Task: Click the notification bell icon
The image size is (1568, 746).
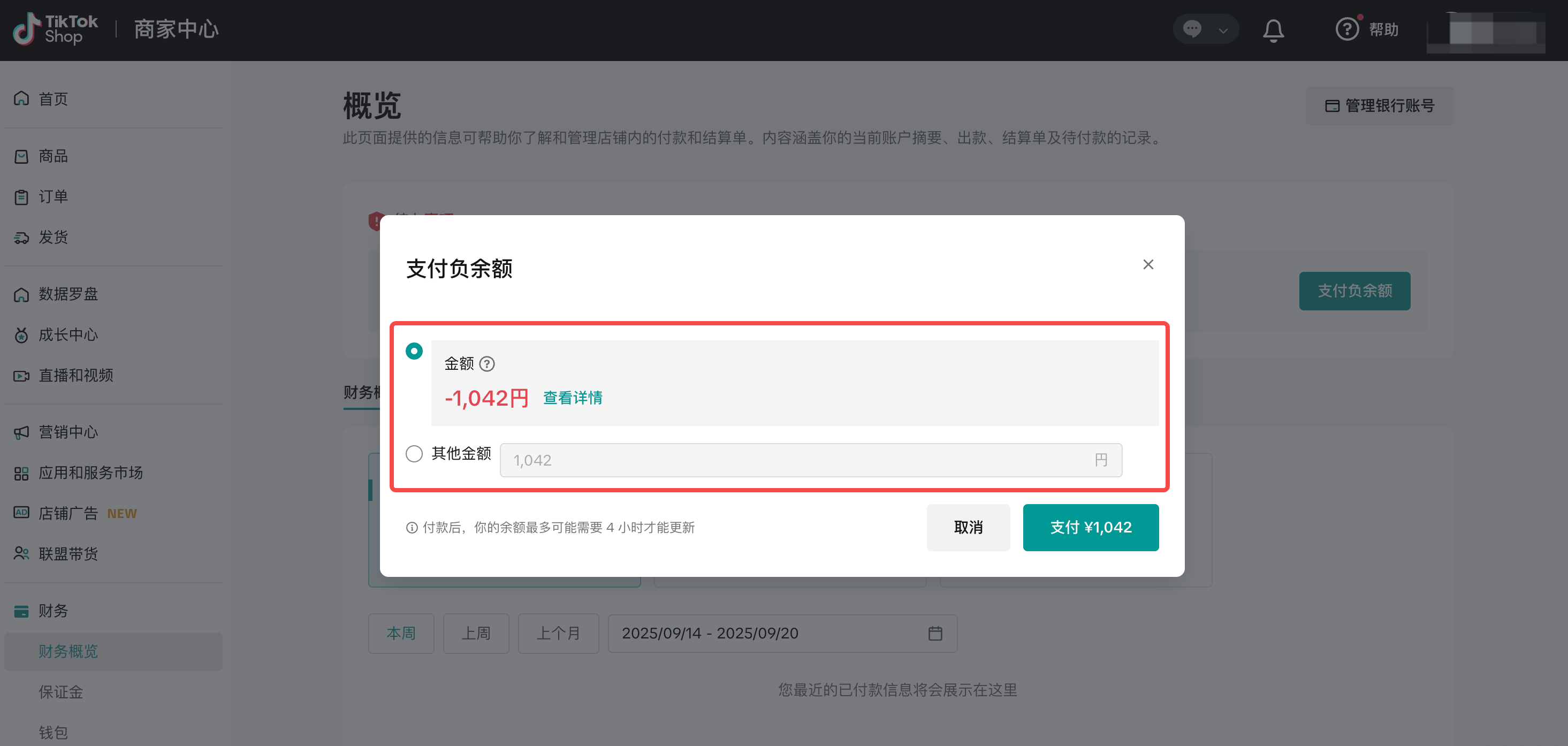Action: (x=1273, y=30)
